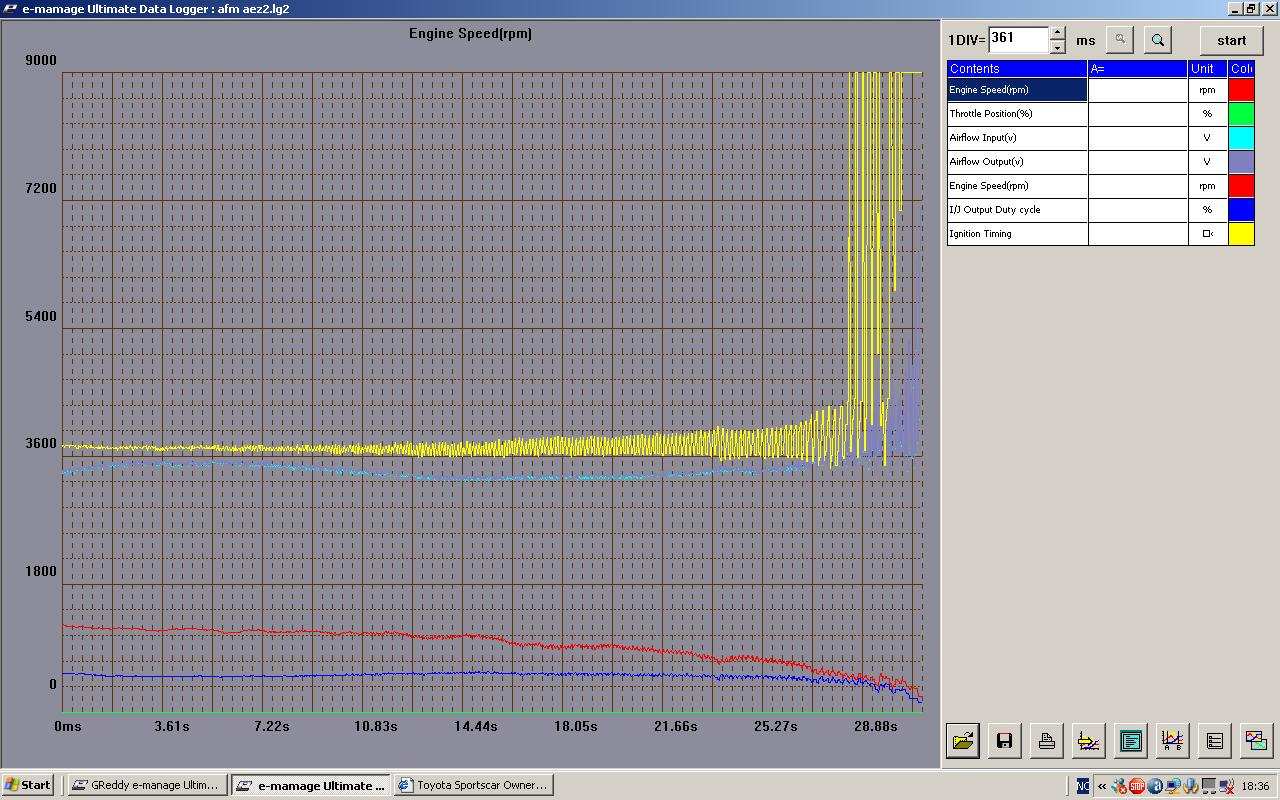This screenshot has height=800, width=1280.
Task: Print the graph using printer icon
Action: click(x=1046, y=740)
